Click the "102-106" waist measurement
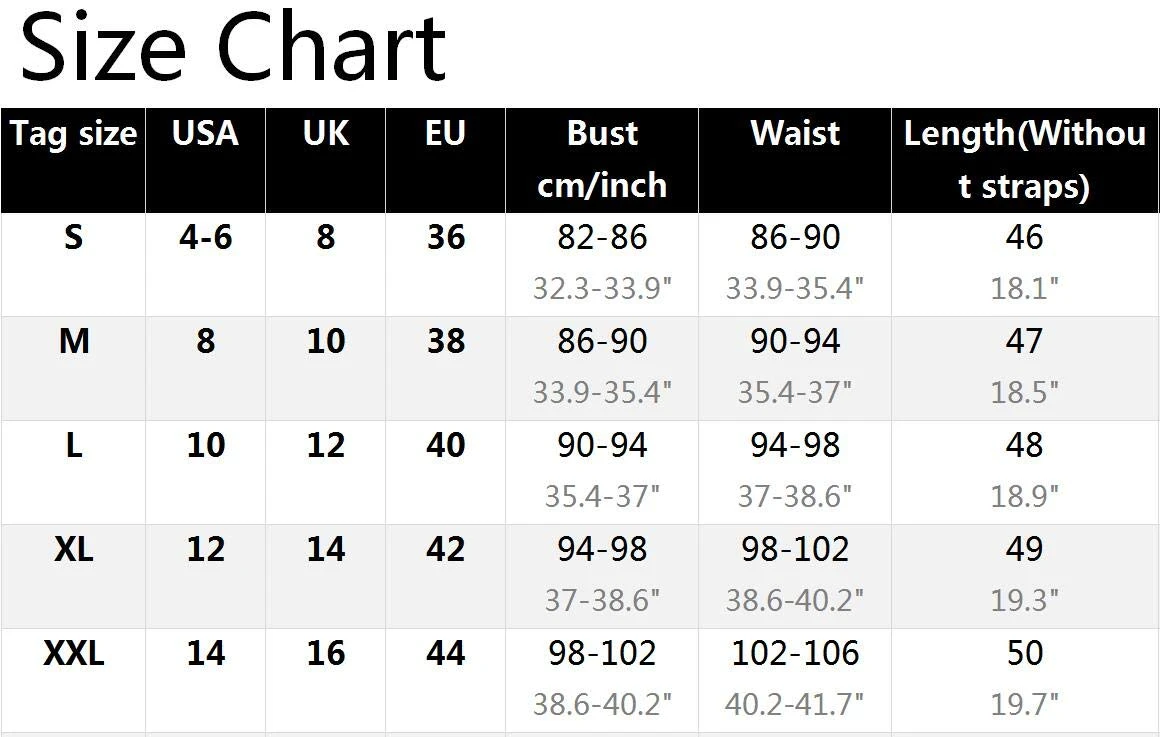The height and width of the screenshot is (737, 1160). point(795,654)
